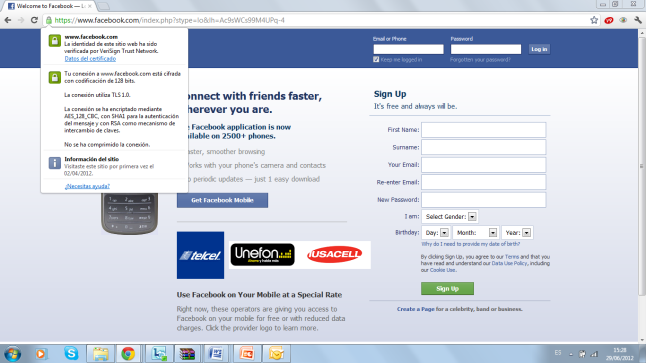This screenshot has width=646, height=363.
Task: Reload the page with the refresh icon
Action: [x=34, y=20]
